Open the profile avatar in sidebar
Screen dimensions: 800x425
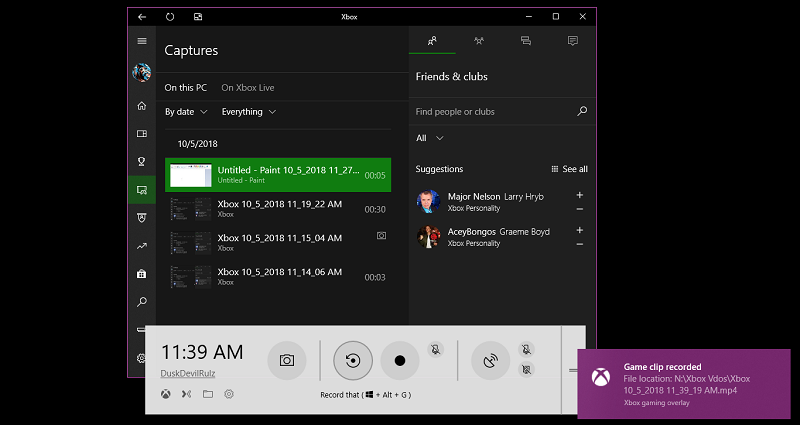pos(141,73)
